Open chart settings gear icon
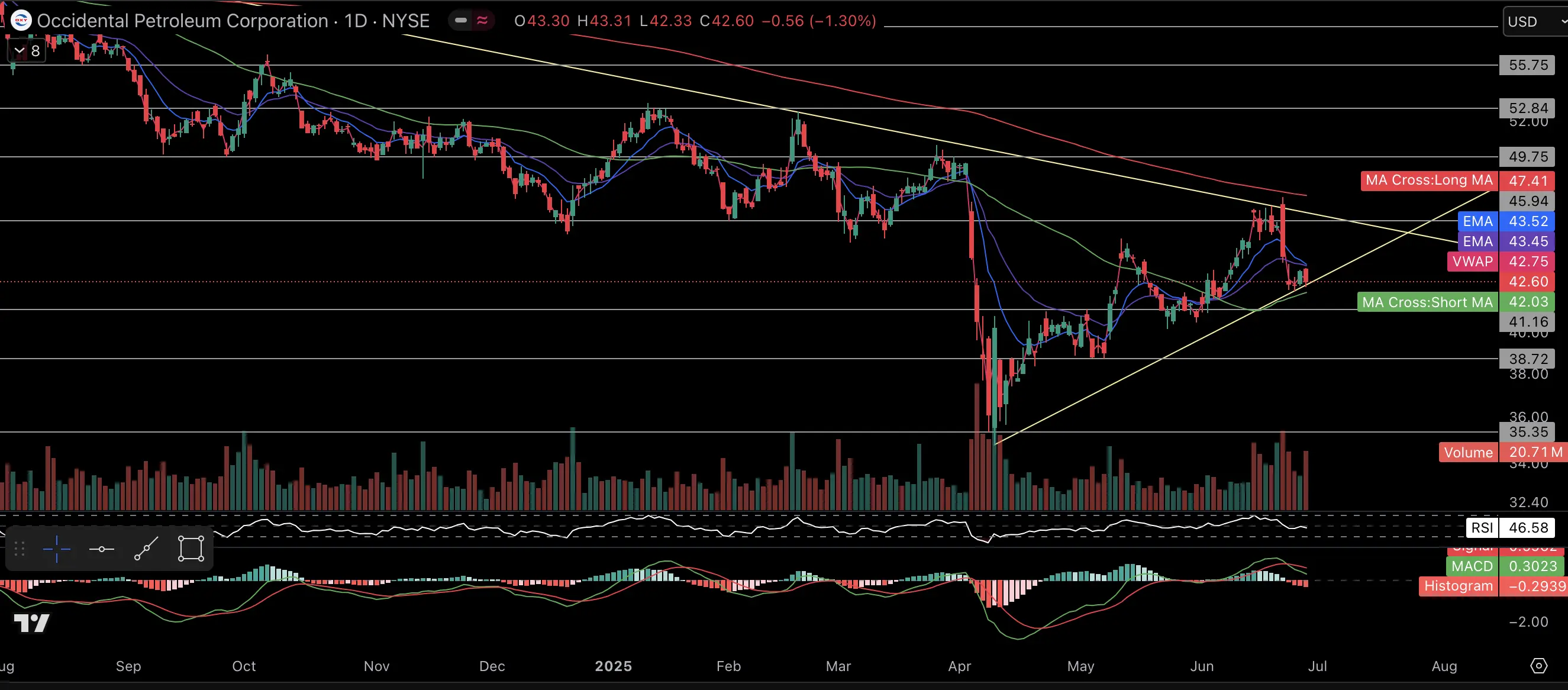The height and width of the screenshot is (690, 1568). coord(1538,666)
